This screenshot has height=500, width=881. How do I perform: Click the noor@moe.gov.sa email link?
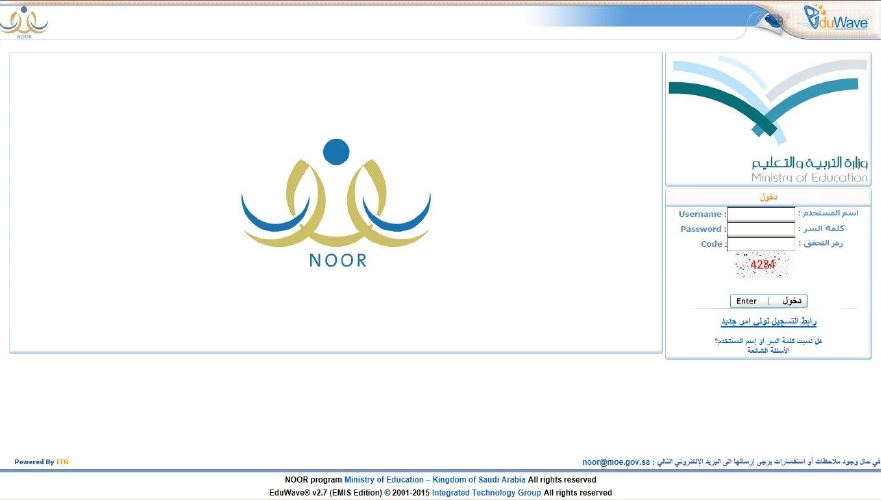click(x=616, y=462)
